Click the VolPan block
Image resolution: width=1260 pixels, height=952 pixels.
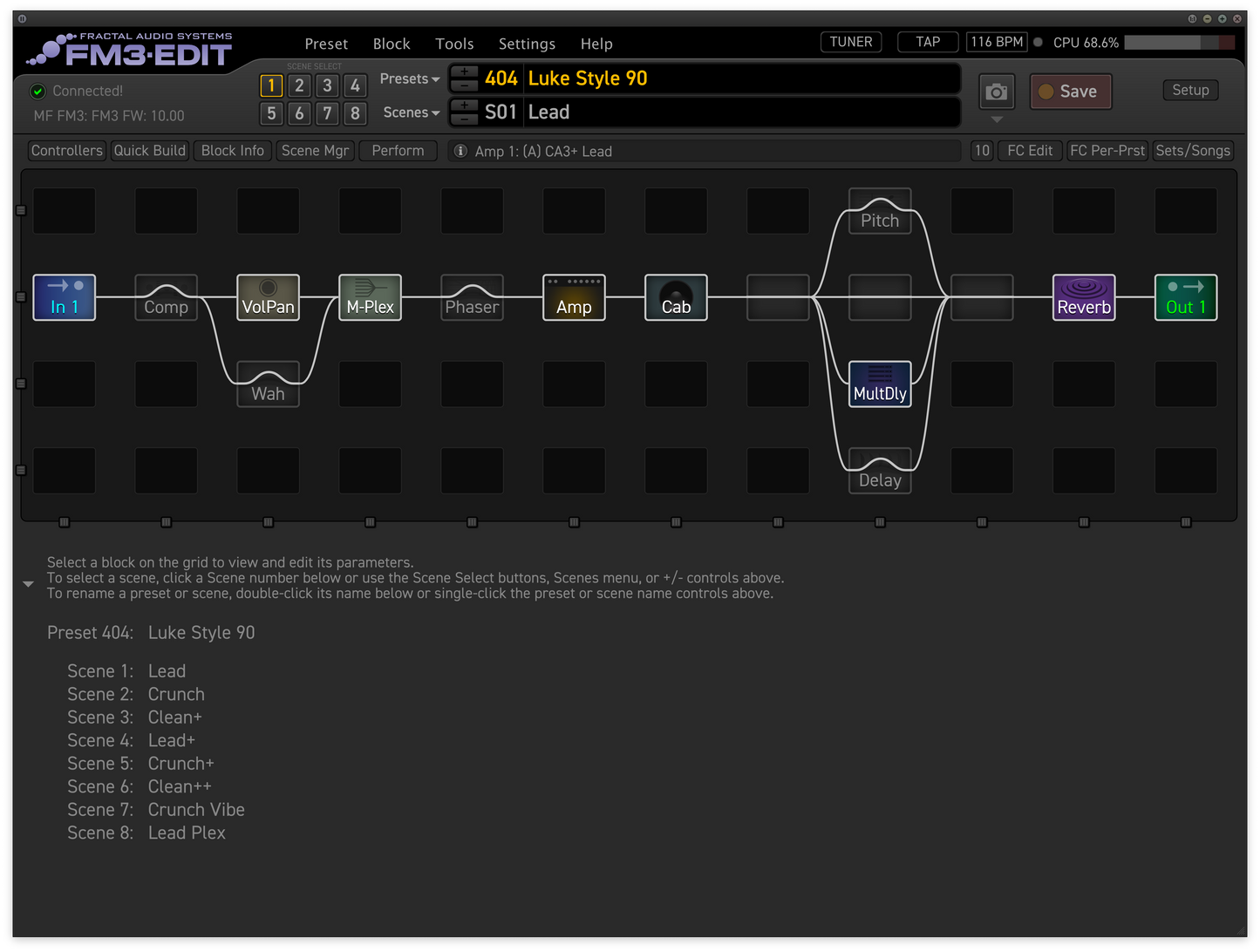[x=268, y=297]
